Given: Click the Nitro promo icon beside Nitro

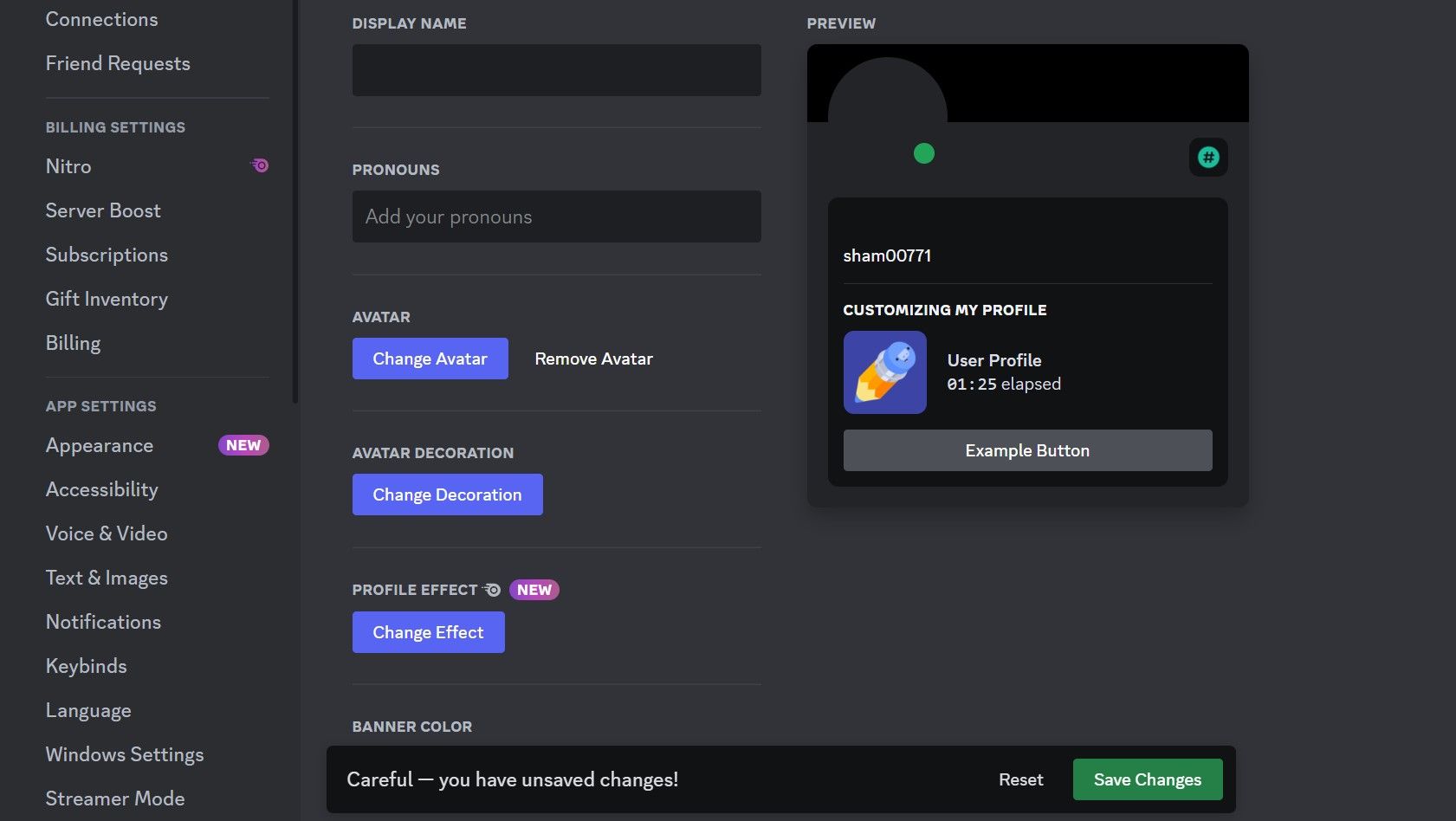Looking at the screenshot, I should click(x=259, y=165).
